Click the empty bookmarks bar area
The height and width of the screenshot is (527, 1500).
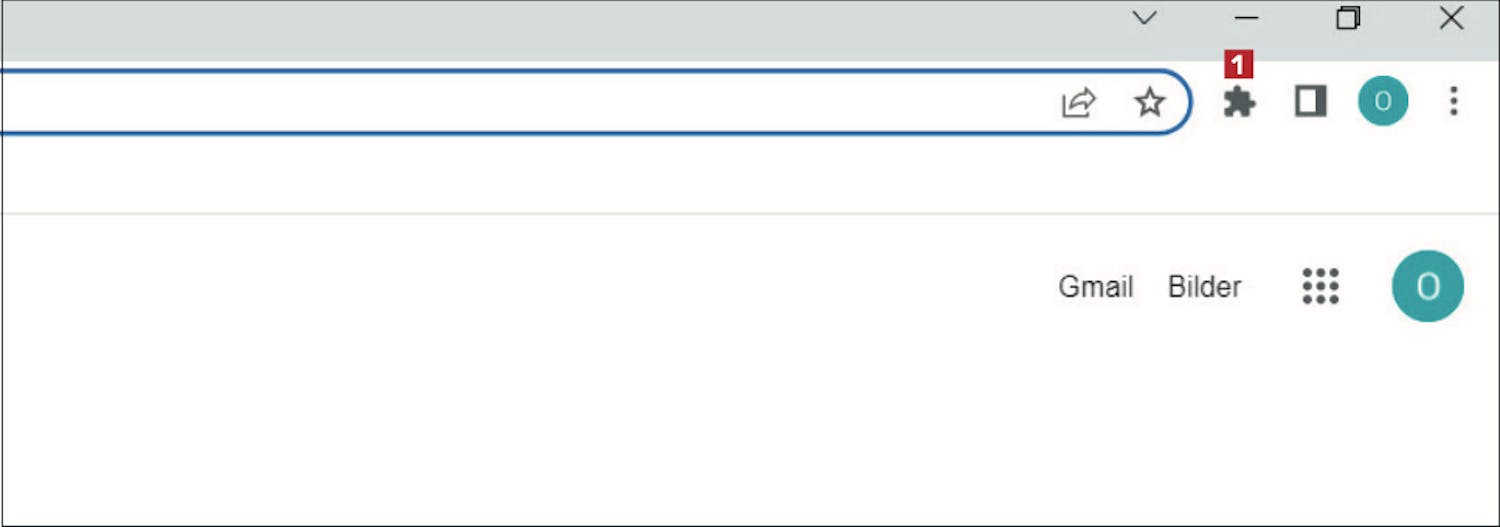tap(600, 175)
